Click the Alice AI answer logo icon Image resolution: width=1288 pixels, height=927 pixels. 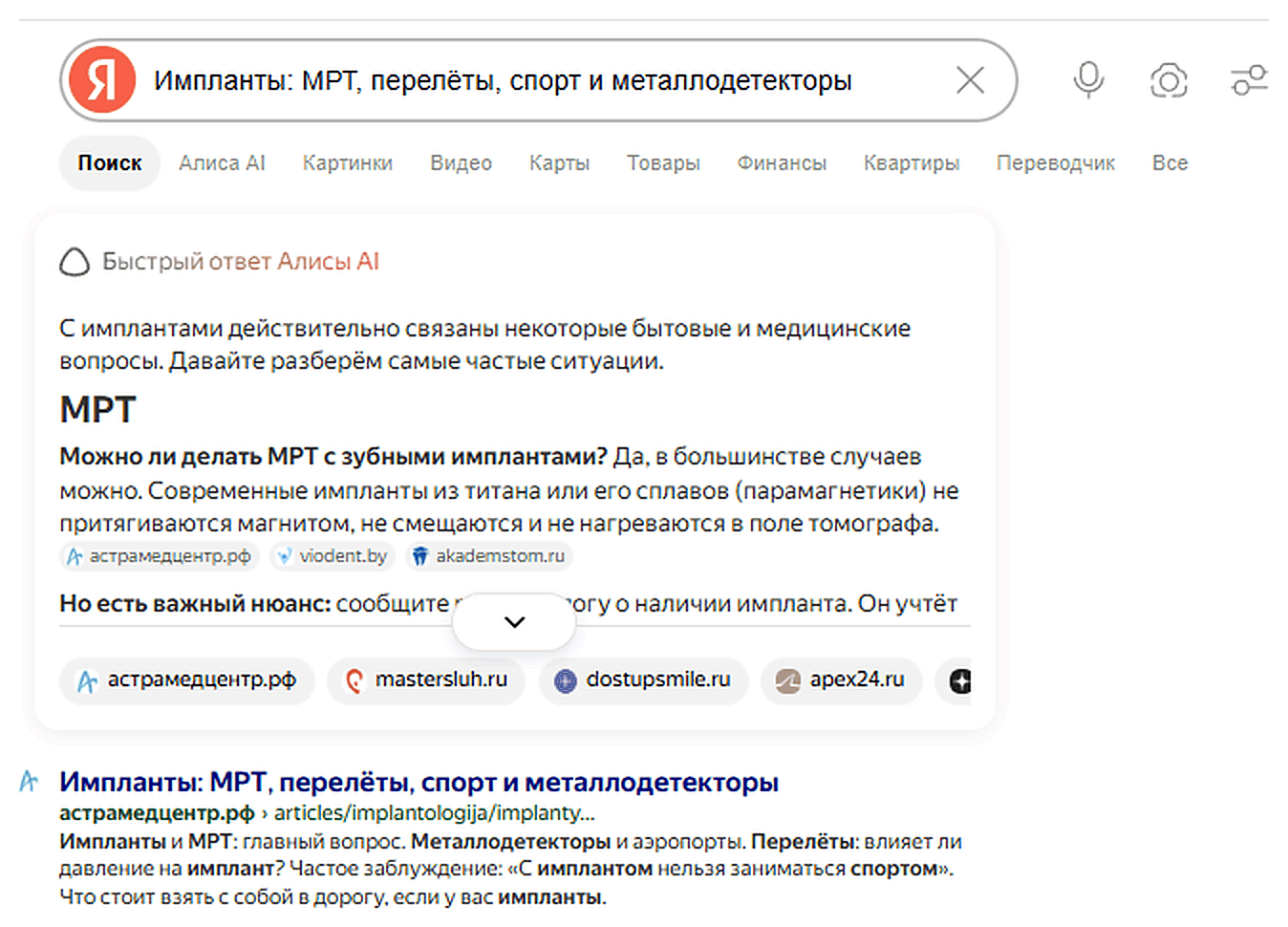pos(75,262)
